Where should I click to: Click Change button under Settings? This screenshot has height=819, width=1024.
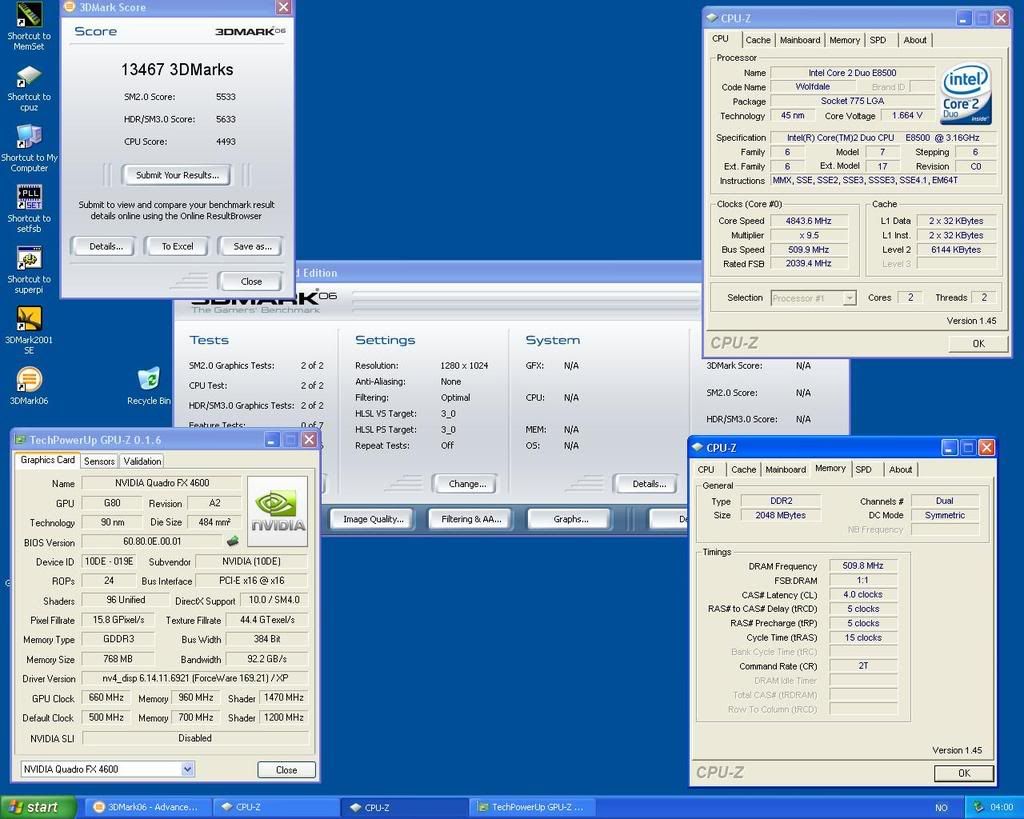(467, 484)
